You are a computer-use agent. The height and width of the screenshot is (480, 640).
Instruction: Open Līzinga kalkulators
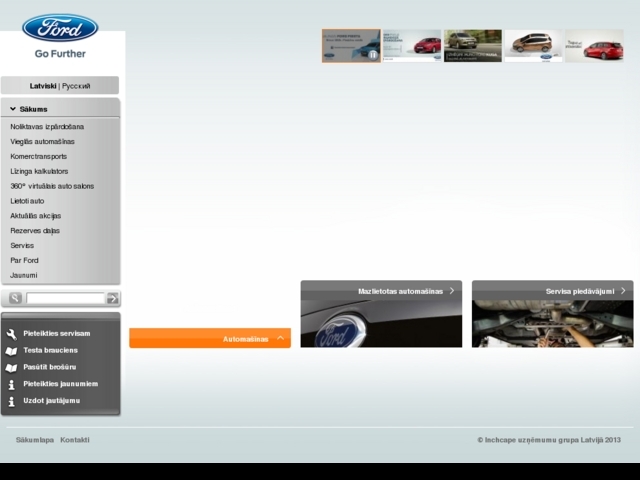pyautogui.click(x=39, y=171)
